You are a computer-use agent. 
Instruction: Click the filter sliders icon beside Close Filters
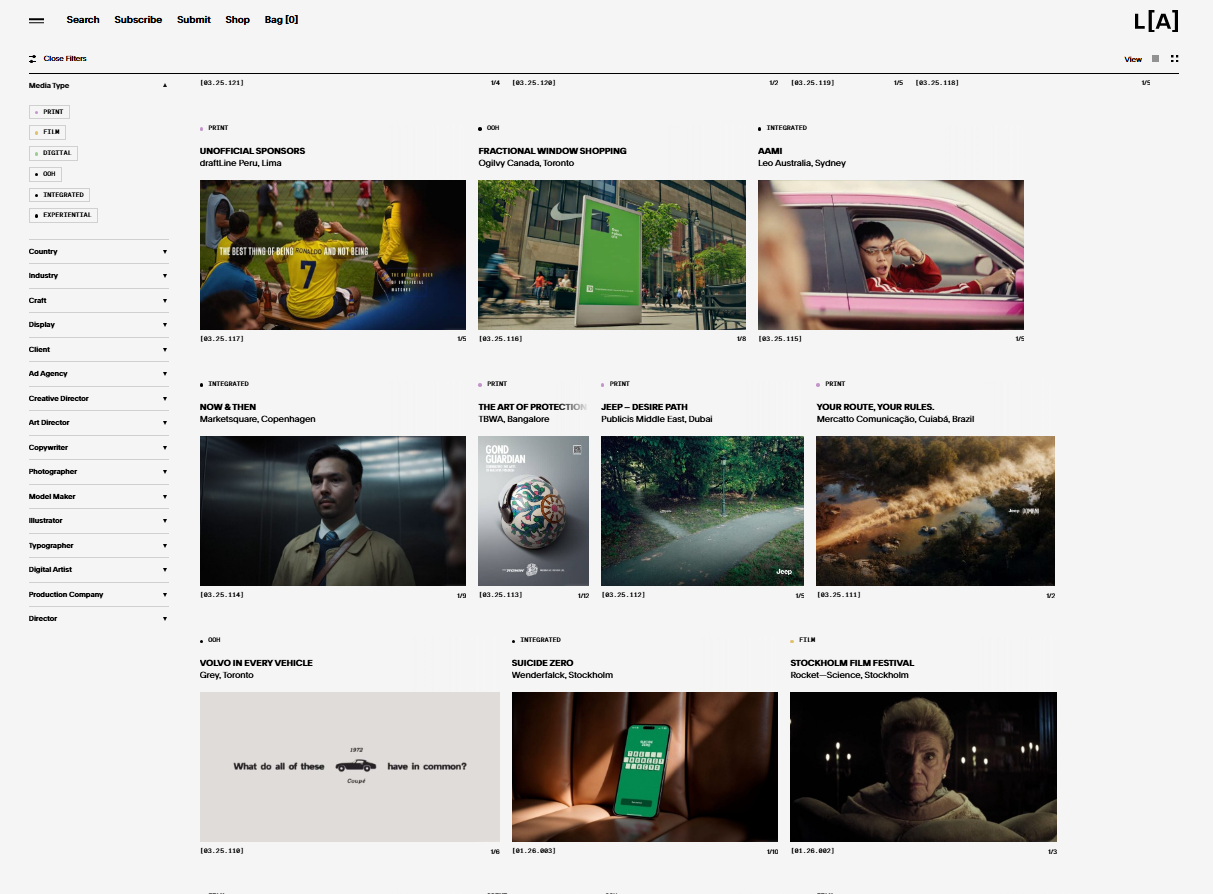pos(33,59)
